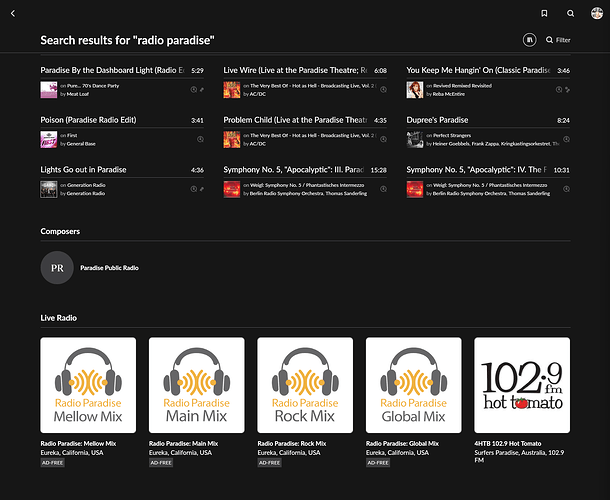Open the Filter search field

pyautogui.click(x=558, y=40)
